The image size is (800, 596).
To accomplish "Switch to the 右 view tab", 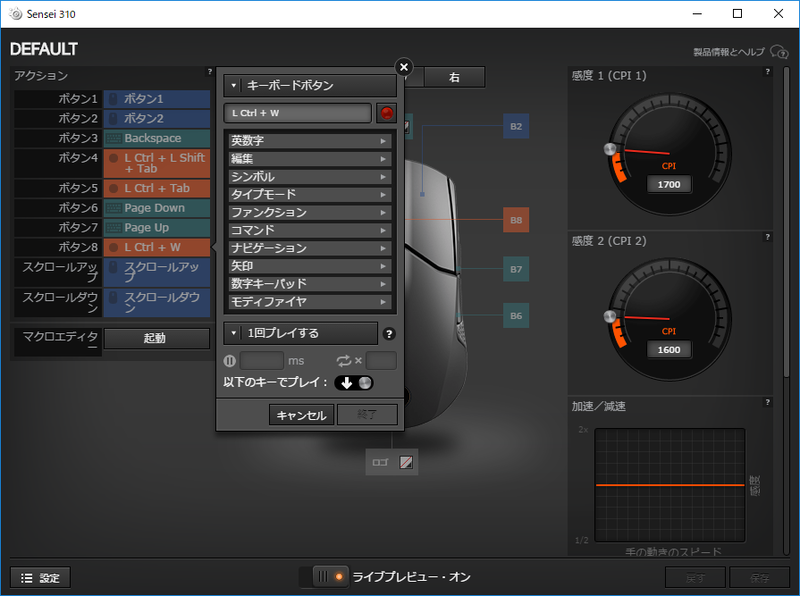I will pyautogui.click(x=454, y=77).
